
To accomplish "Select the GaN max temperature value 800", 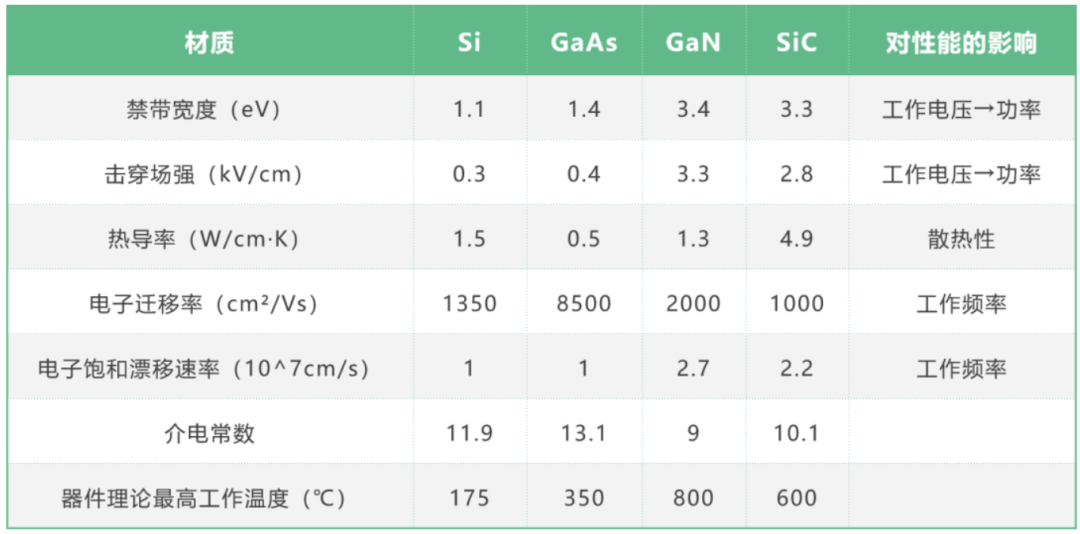I will (x=693, y=498).
